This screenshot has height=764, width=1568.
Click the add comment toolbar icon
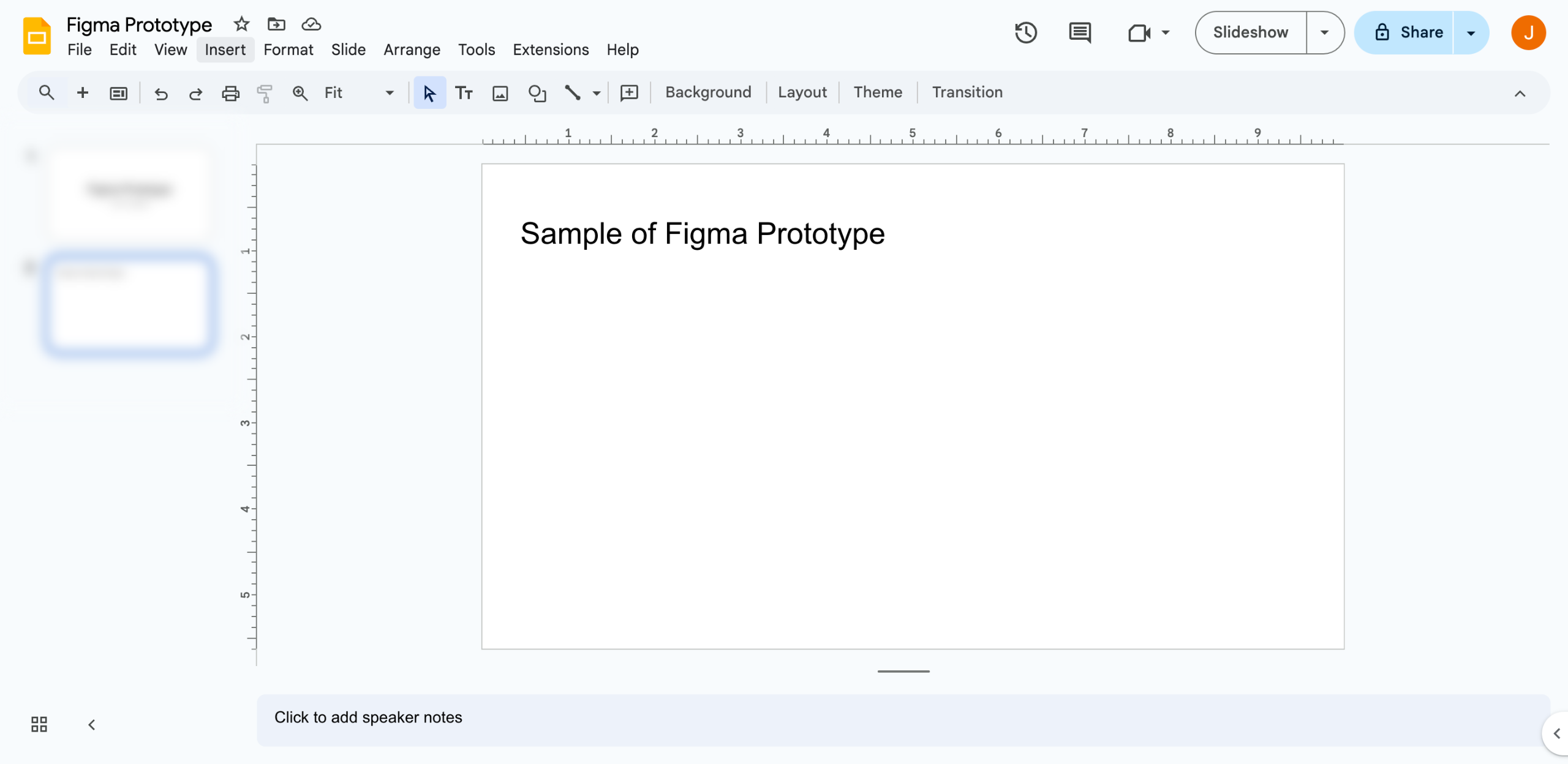tap(629, 93)
